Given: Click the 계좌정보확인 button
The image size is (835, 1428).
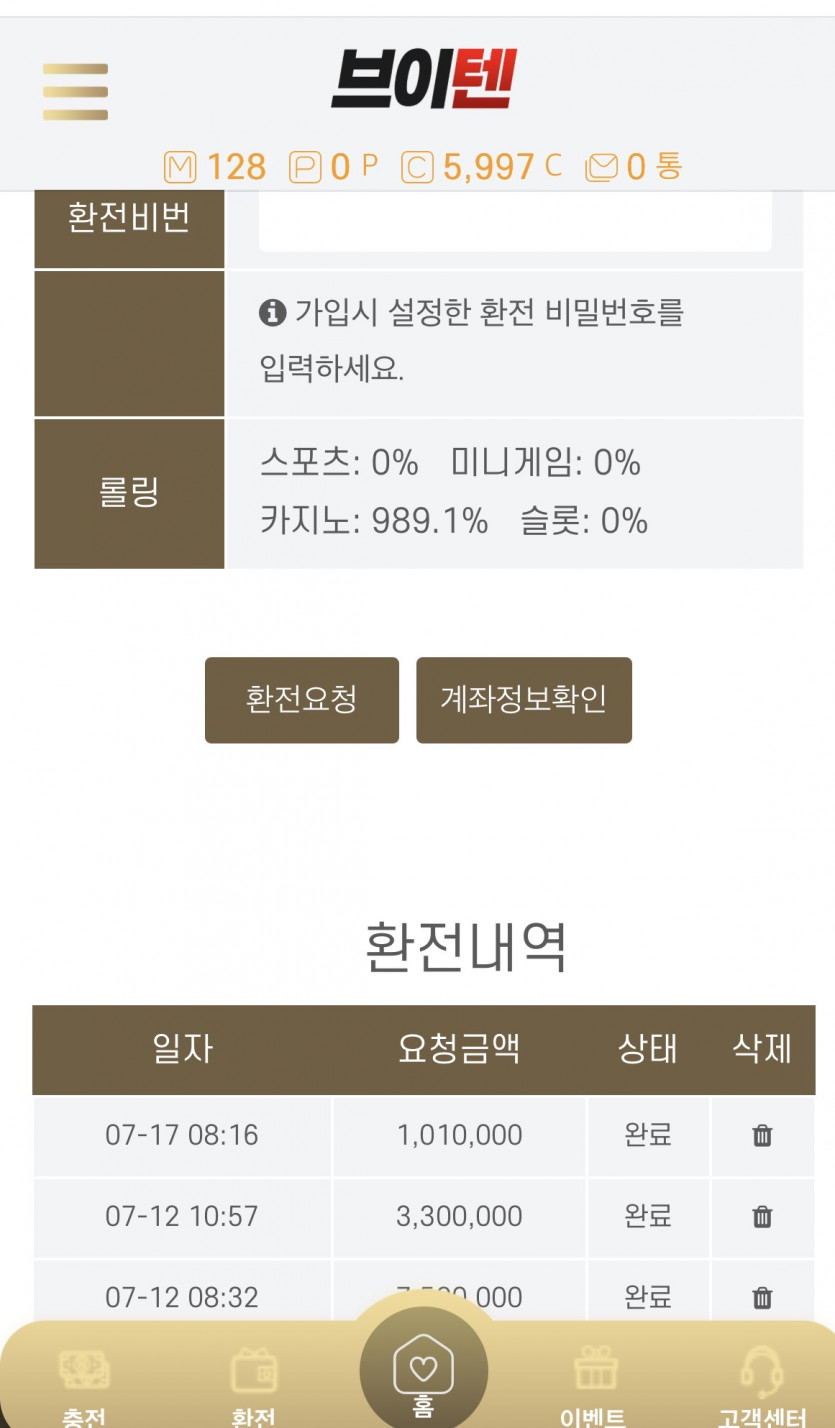Looking at the screenshot, I should tap(524, 700).
